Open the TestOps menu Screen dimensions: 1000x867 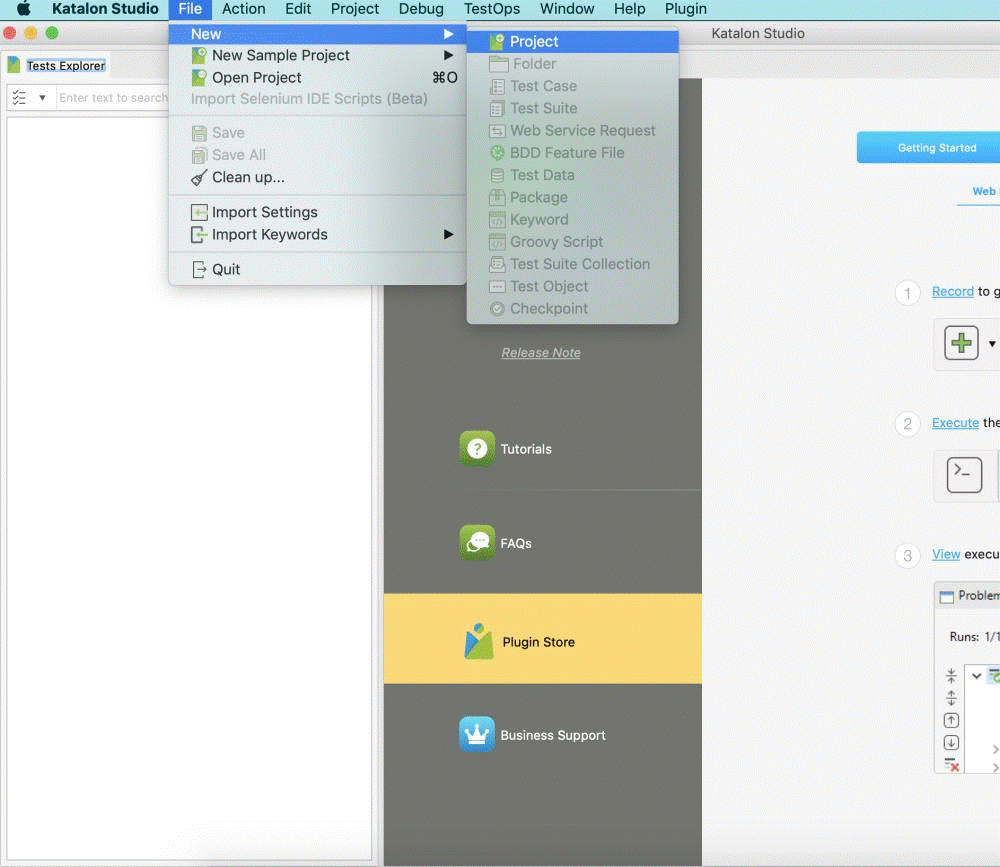click(x=492, y=9)
